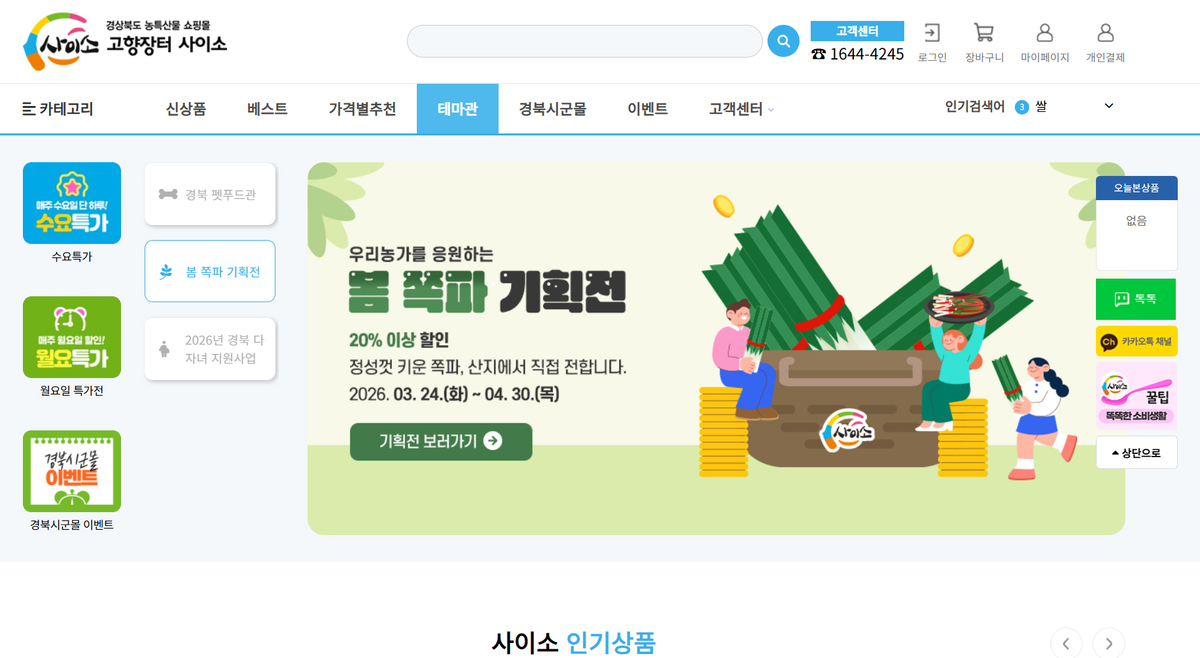Open the 경북시군몰 이벤트 icon
1200x658 pixels.
click(72, 471)
